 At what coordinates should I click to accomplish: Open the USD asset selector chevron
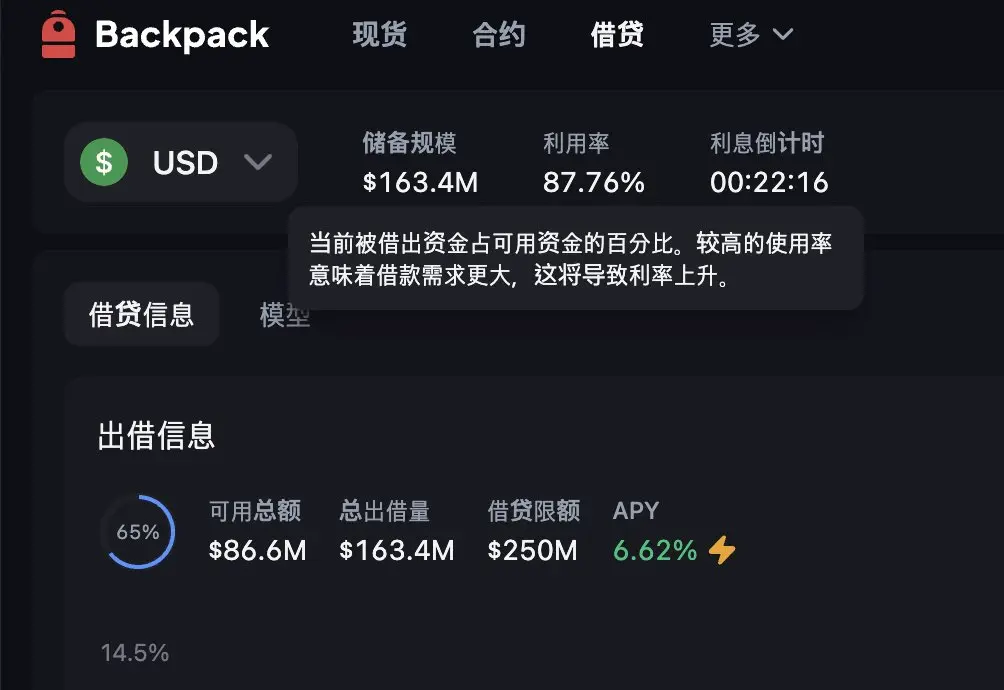coord(258,162)
